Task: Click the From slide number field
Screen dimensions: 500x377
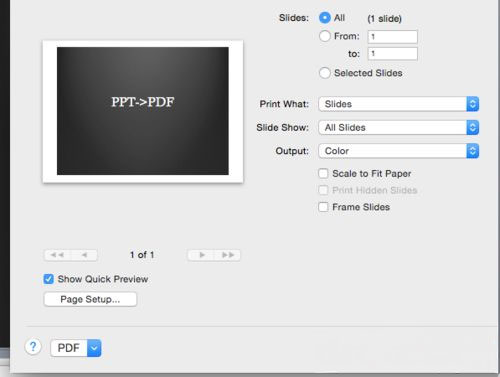Action: tap(393, 37)
